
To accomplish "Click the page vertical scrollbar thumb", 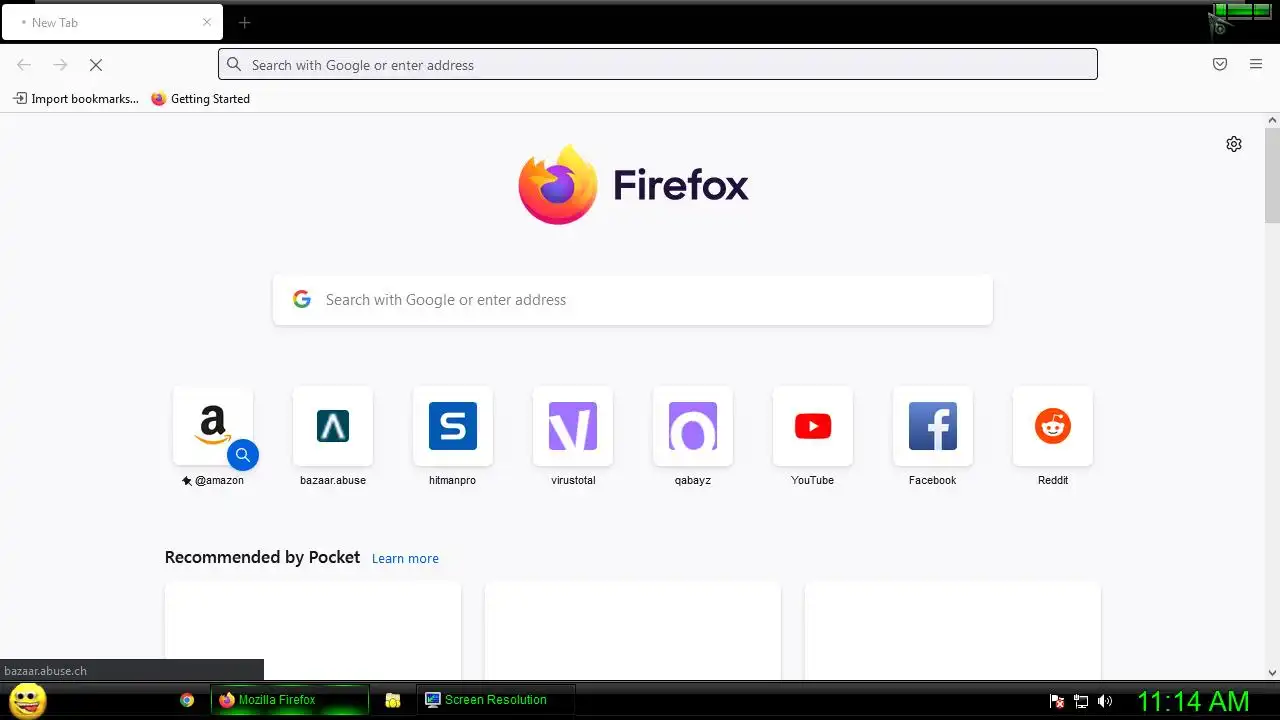I will click(1272, 175).
